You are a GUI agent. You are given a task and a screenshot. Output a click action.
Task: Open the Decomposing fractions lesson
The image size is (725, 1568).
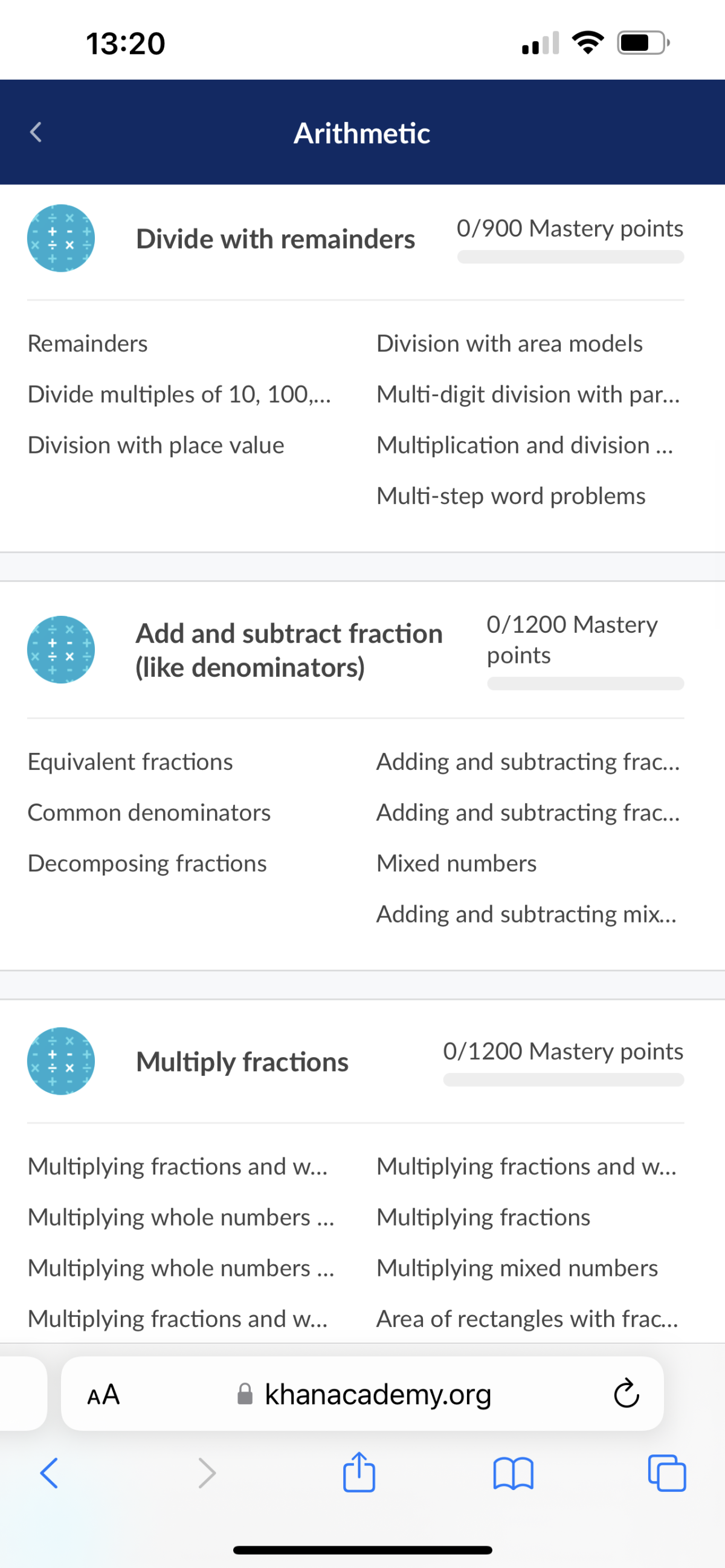(x=147, y=863)
